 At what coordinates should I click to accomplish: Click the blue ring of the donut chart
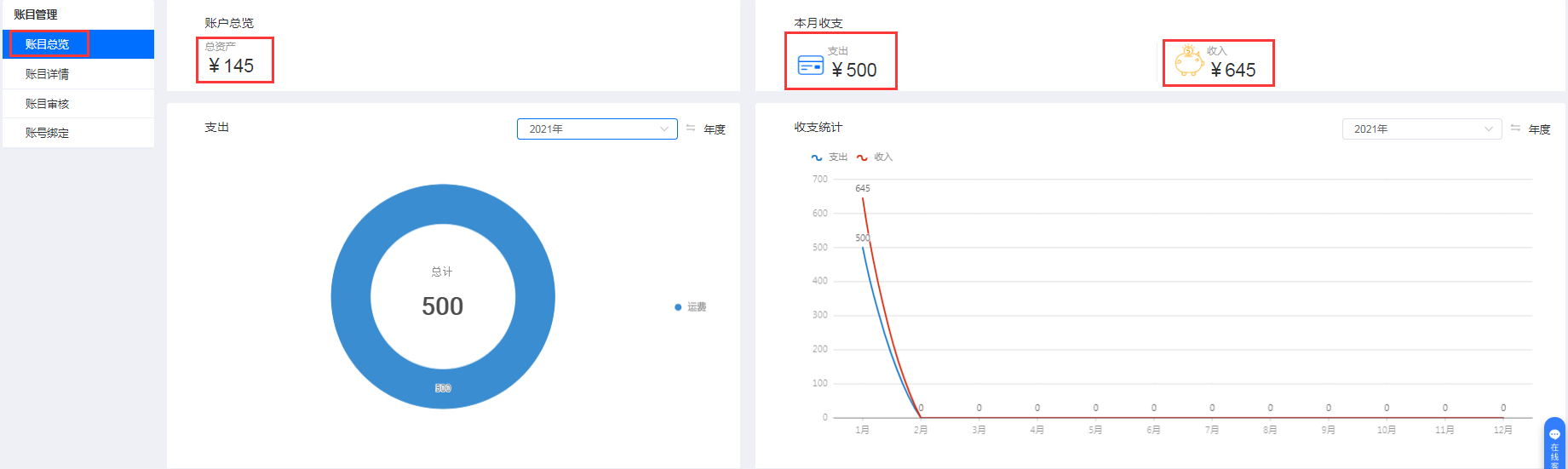[351, 297]
